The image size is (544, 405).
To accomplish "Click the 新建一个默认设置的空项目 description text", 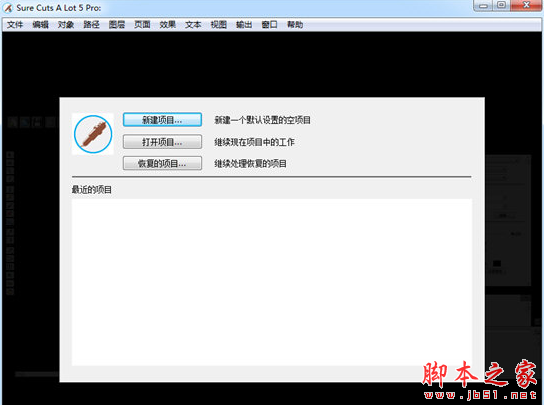I will tap(262, 120).
